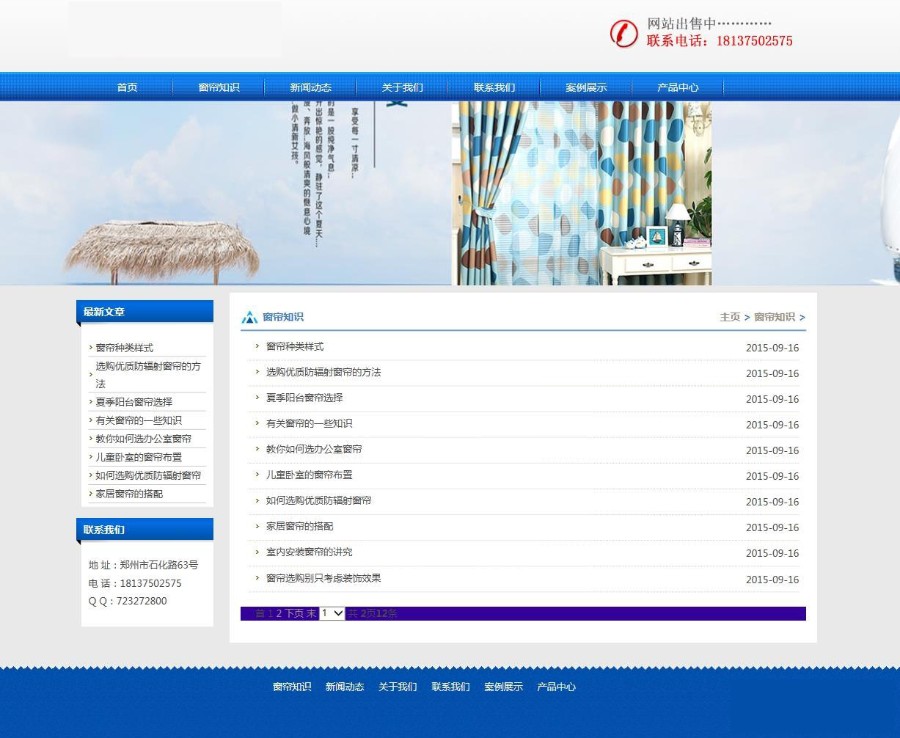Image resolution: width=900 pixels, height=738 pixels.
Task: Open article 夏季阳台窗帘选择 in main list
Action: click(304, 398)
